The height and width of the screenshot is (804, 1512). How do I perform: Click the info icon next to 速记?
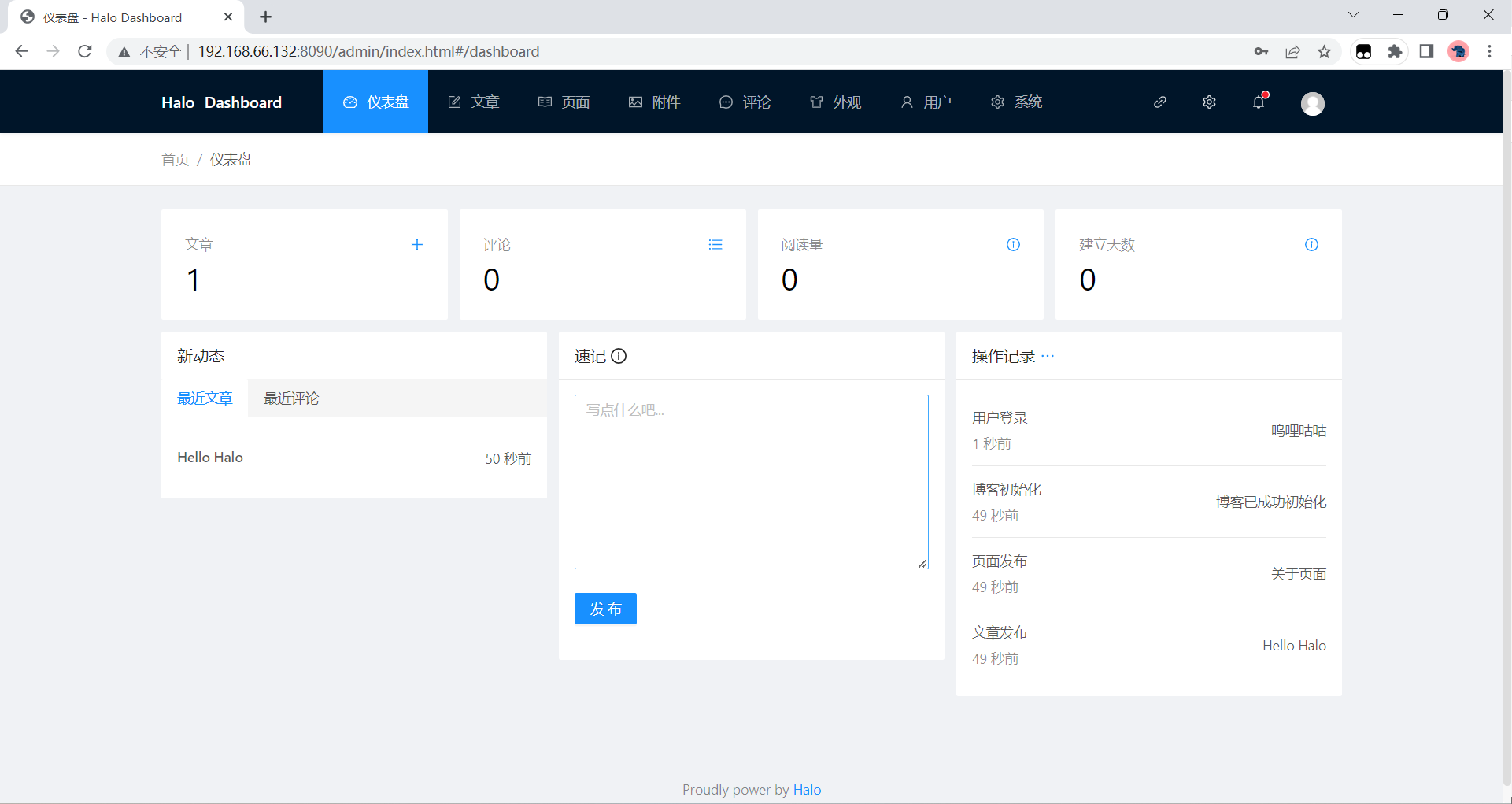[619, 356]
